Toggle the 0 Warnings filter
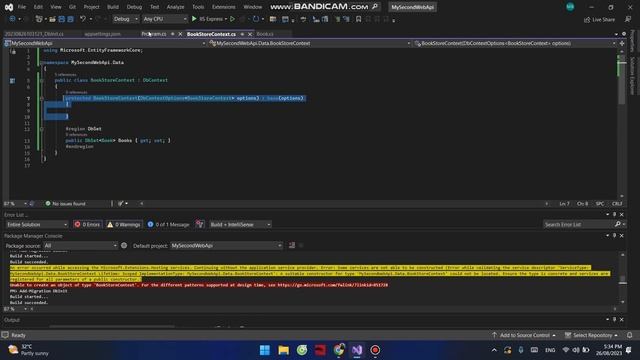The height and width of the screenshot is (360, 640). click(124, 224)
